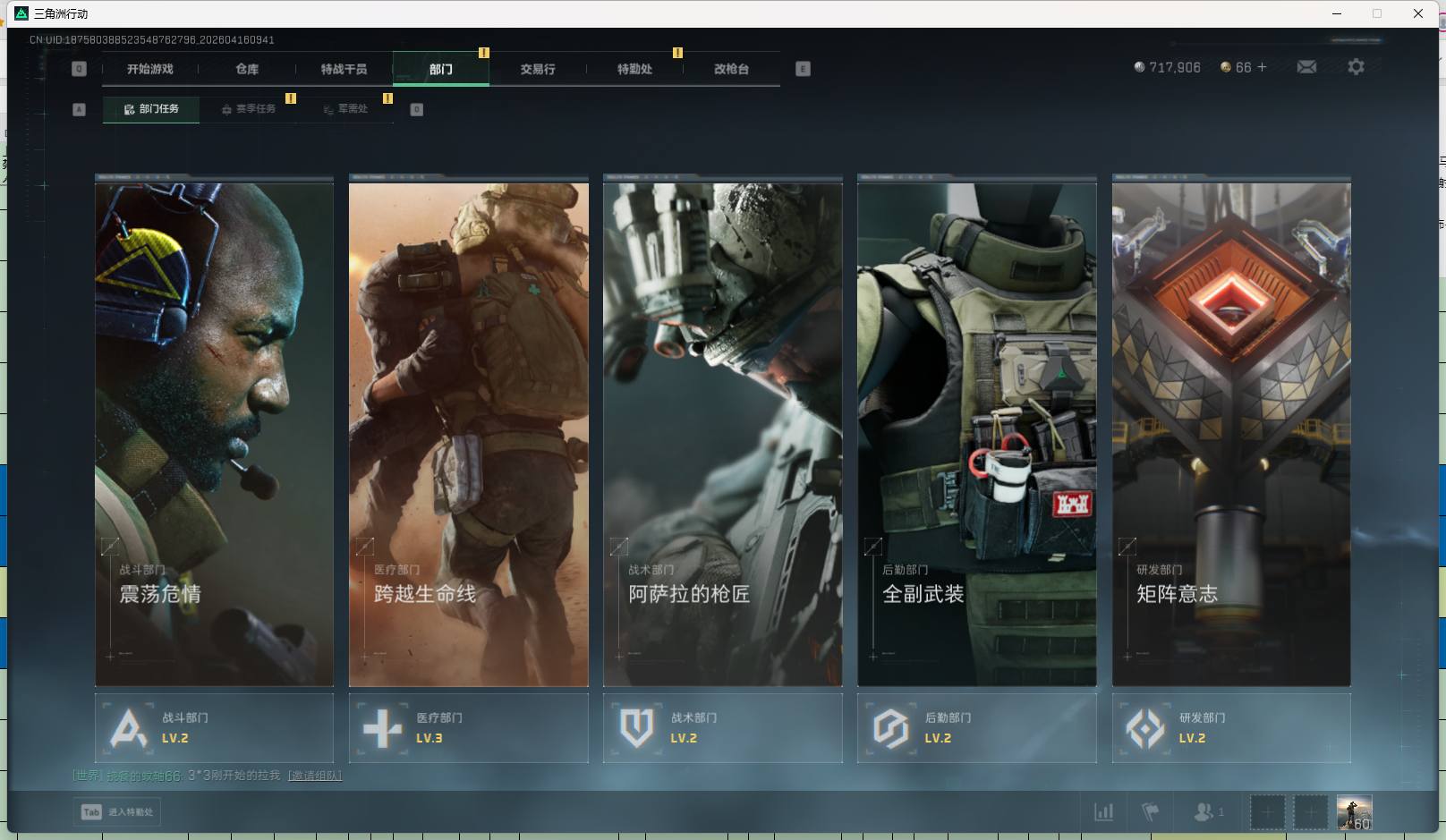1446x840 pixels.
Task: Select the 赛季任务 sub-tab
Action: (249, 109)
